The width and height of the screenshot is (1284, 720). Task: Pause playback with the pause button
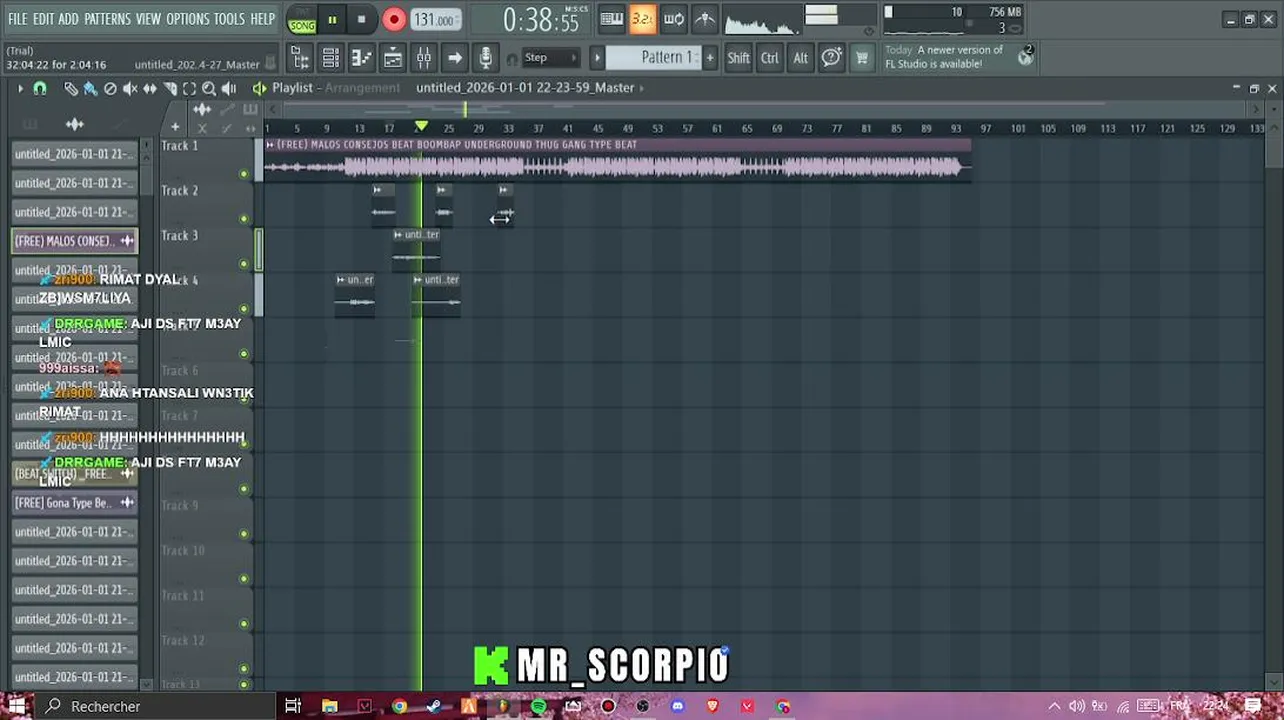point(332,19)
